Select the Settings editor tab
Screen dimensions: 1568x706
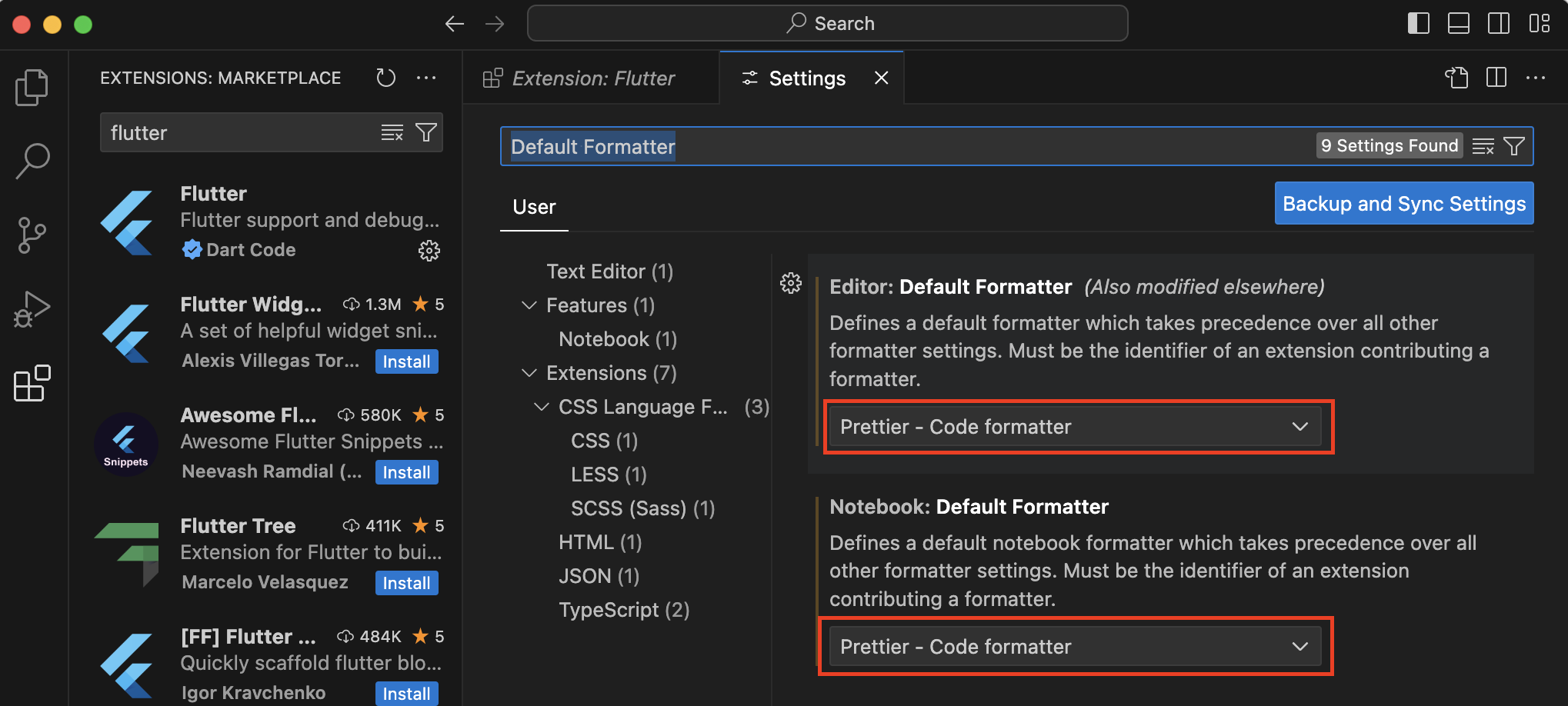pyautogui.click(x=812, y=78)
